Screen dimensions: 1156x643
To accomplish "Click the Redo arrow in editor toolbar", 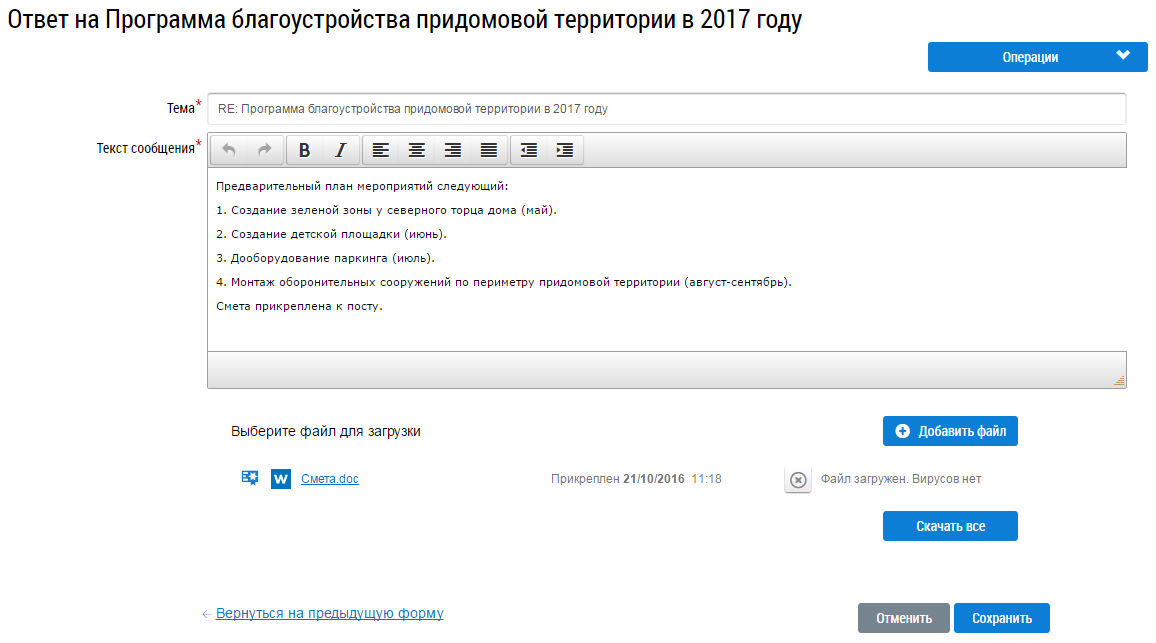I will [265, 150].
